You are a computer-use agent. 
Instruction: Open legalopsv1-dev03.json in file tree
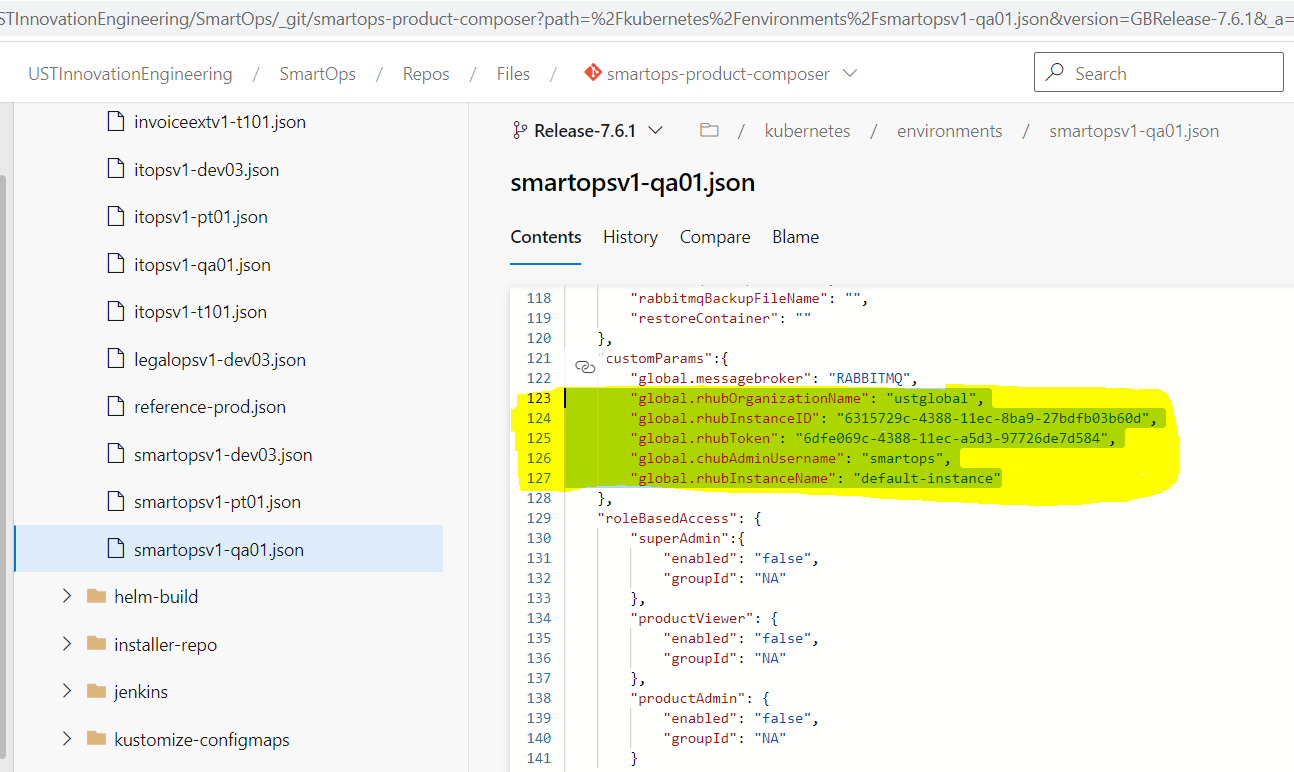pyautogui.click(x=220, y=360)
